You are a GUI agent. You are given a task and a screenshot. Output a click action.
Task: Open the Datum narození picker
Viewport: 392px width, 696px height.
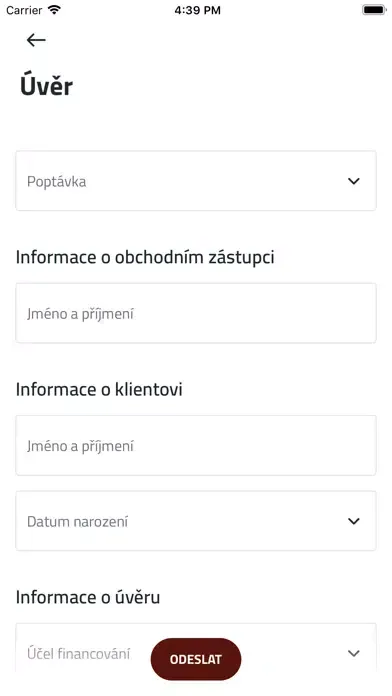pyautogui.click(x=196, y=521)
